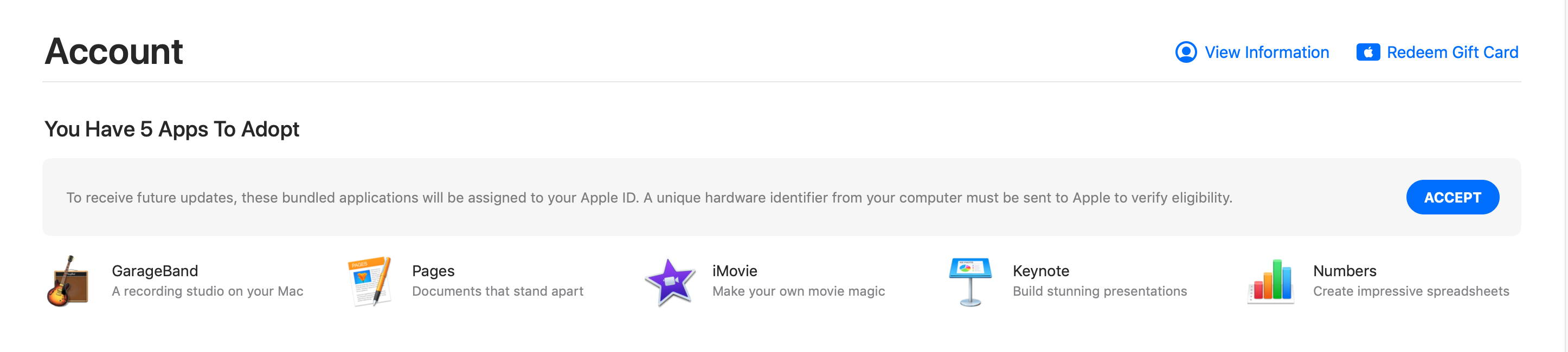This screenshot has height=352, width=1568.
Task: Select the iMovie app name
Action: (734, 271)
